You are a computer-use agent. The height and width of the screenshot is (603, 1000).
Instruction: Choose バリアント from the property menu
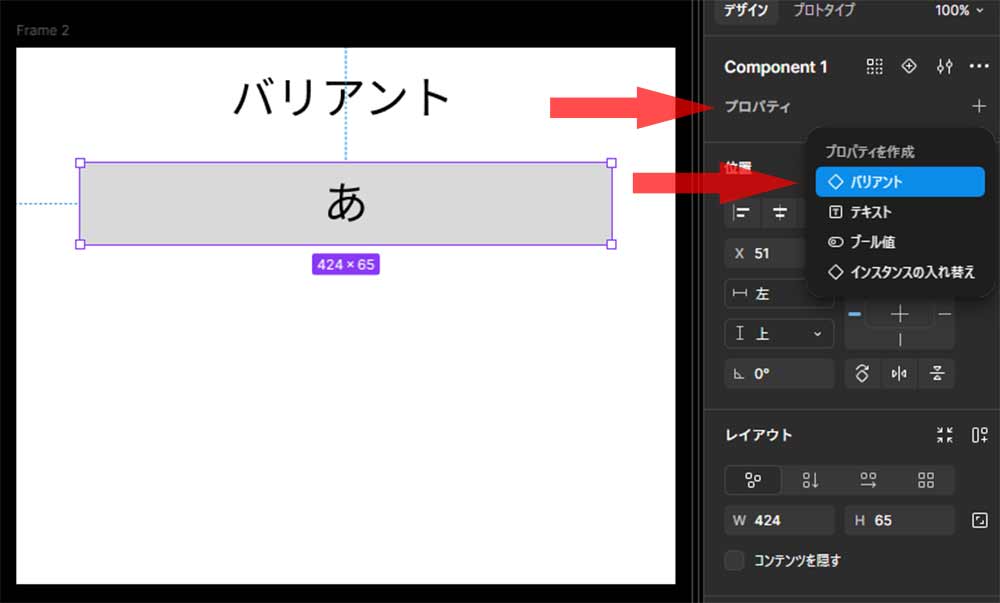coord(899,182)
